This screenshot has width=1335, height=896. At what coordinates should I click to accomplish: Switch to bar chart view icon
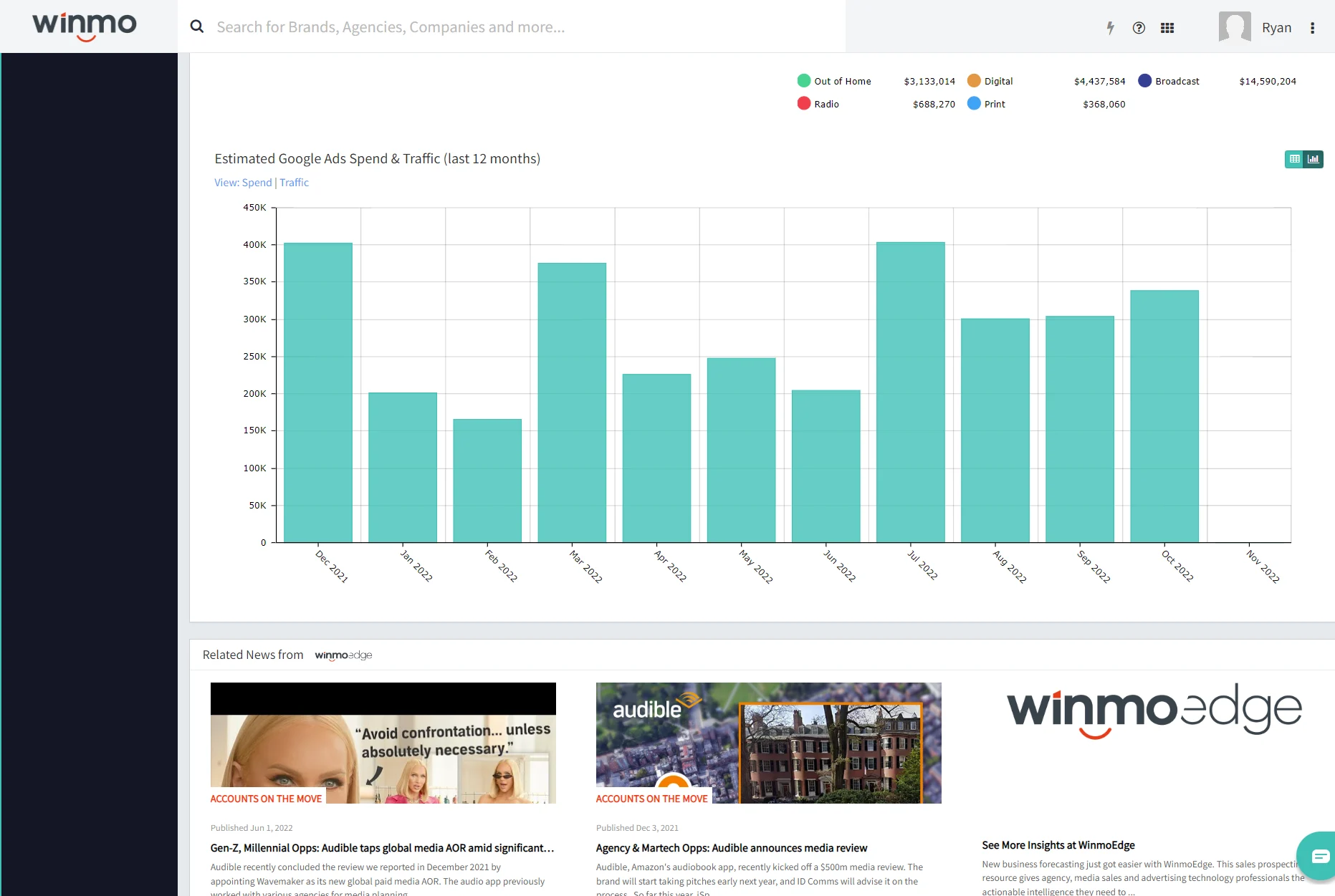(1313, 159)
